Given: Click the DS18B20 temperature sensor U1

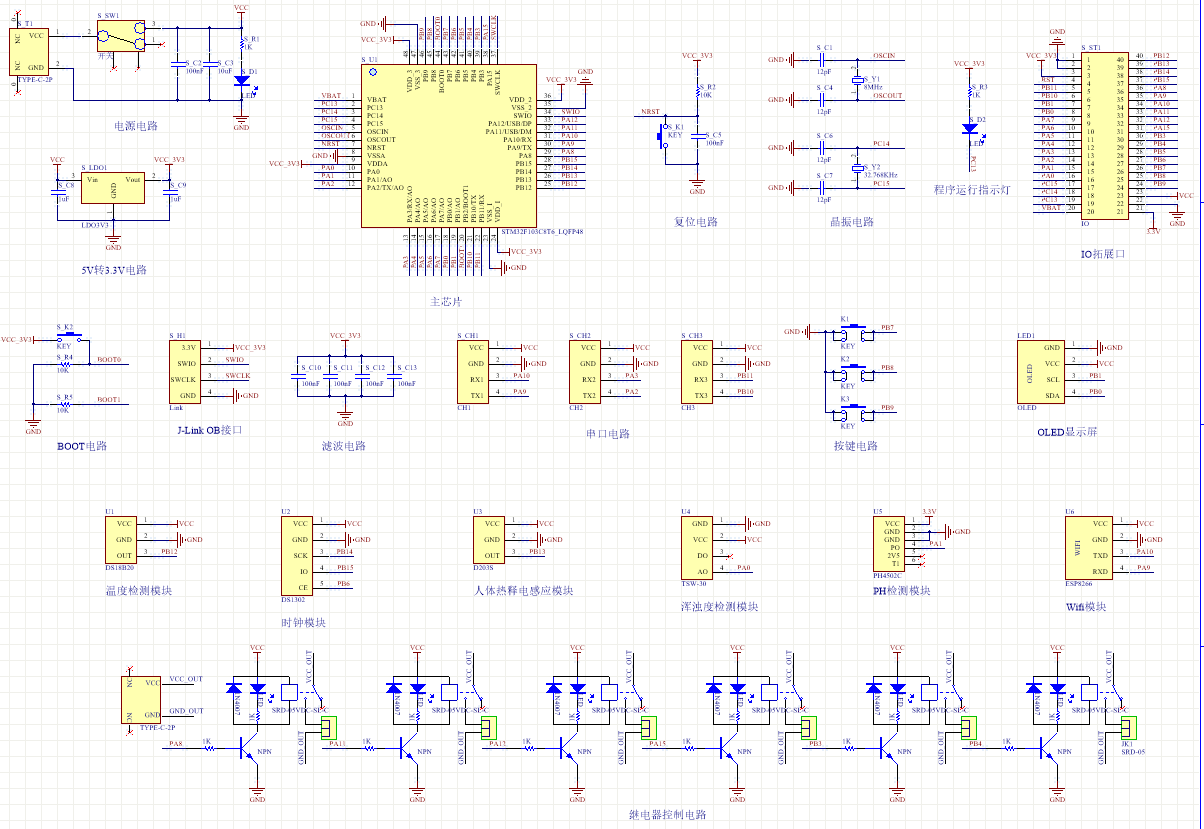Looking at the screenshot, I should click(124, 540).
